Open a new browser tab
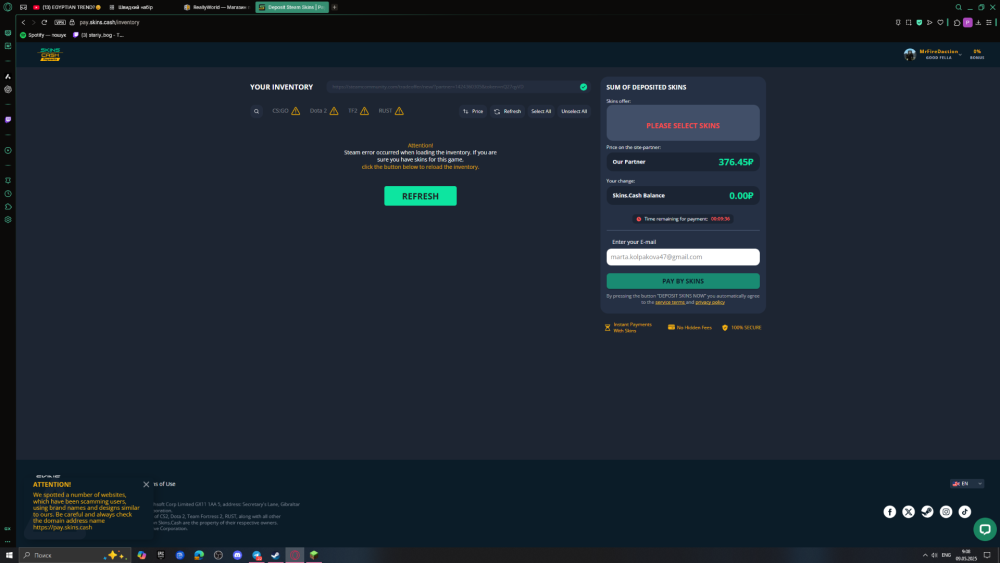The image size is (1000, 563). click(x=334, y=7)
